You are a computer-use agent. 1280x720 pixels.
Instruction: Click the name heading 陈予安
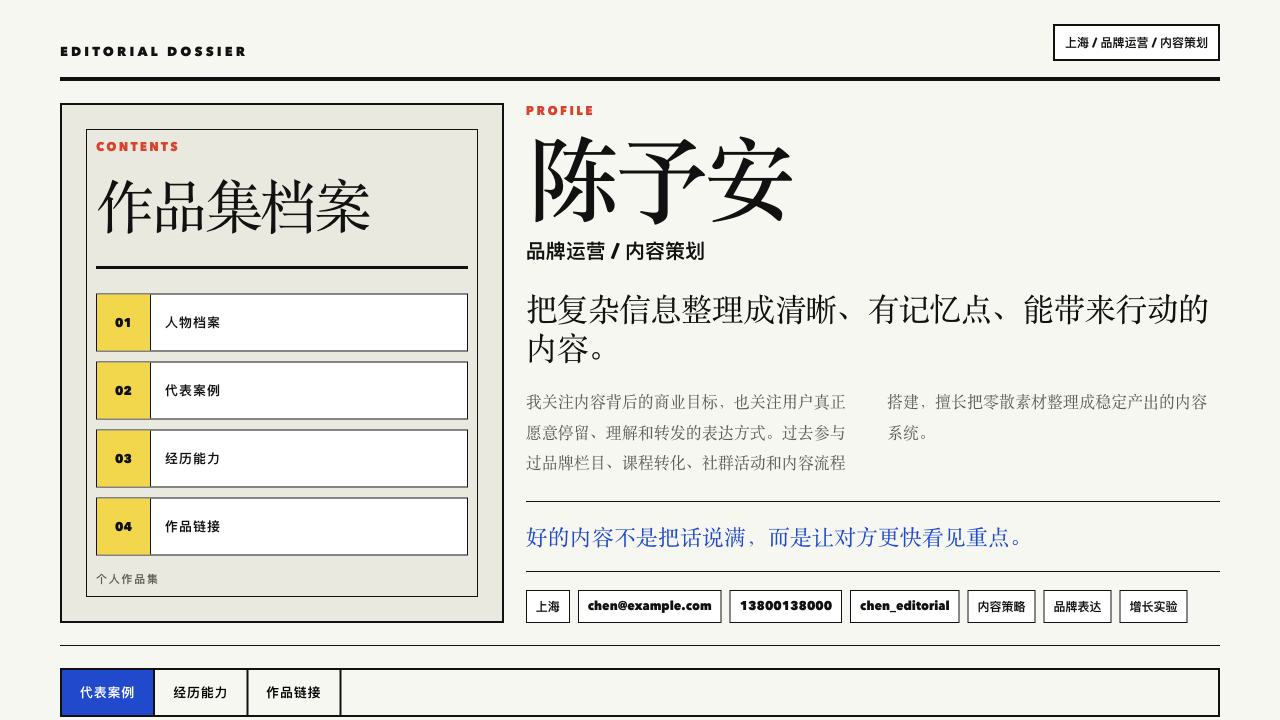click(660, 181)
